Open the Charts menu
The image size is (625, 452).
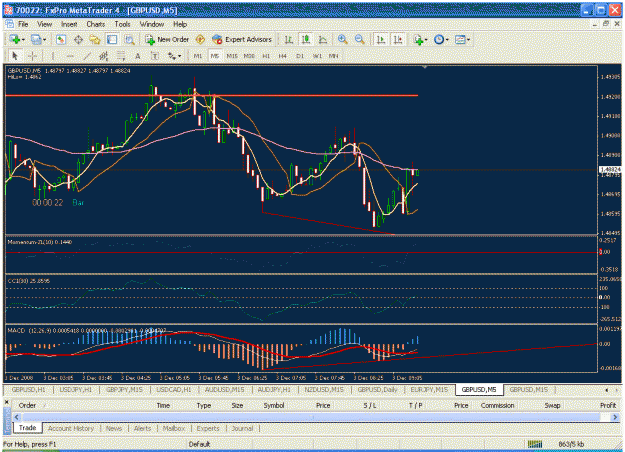(96, 24)
